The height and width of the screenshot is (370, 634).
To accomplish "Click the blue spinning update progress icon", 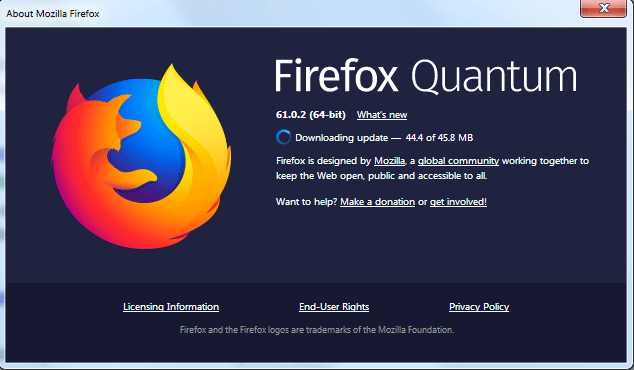I will (283, 137).
